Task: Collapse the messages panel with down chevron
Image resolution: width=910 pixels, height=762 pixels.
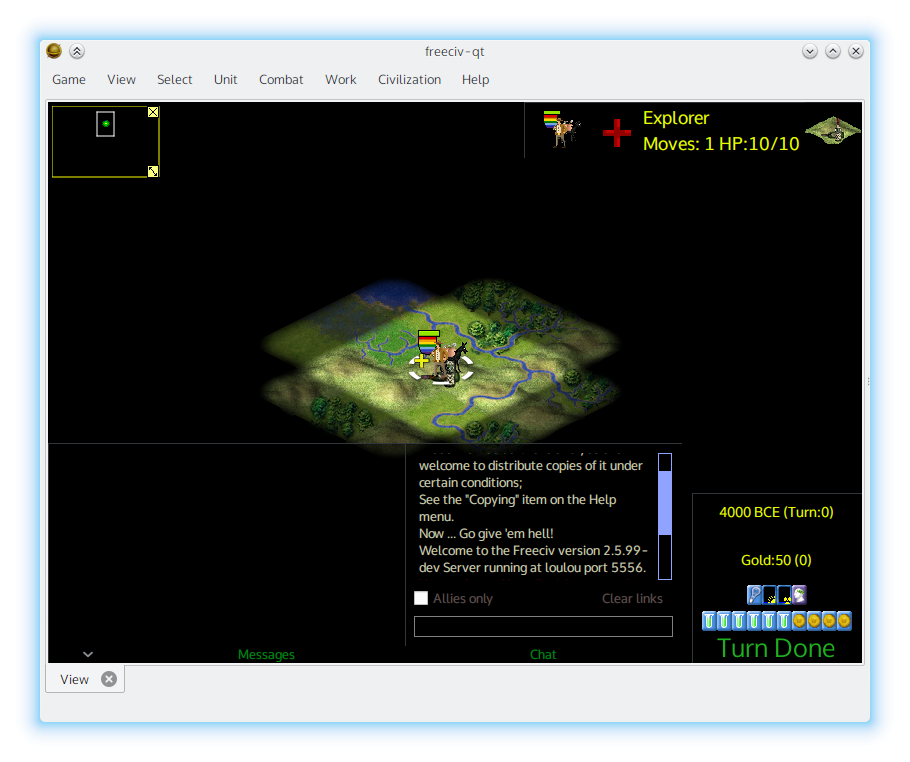Action: coord(88,654)
